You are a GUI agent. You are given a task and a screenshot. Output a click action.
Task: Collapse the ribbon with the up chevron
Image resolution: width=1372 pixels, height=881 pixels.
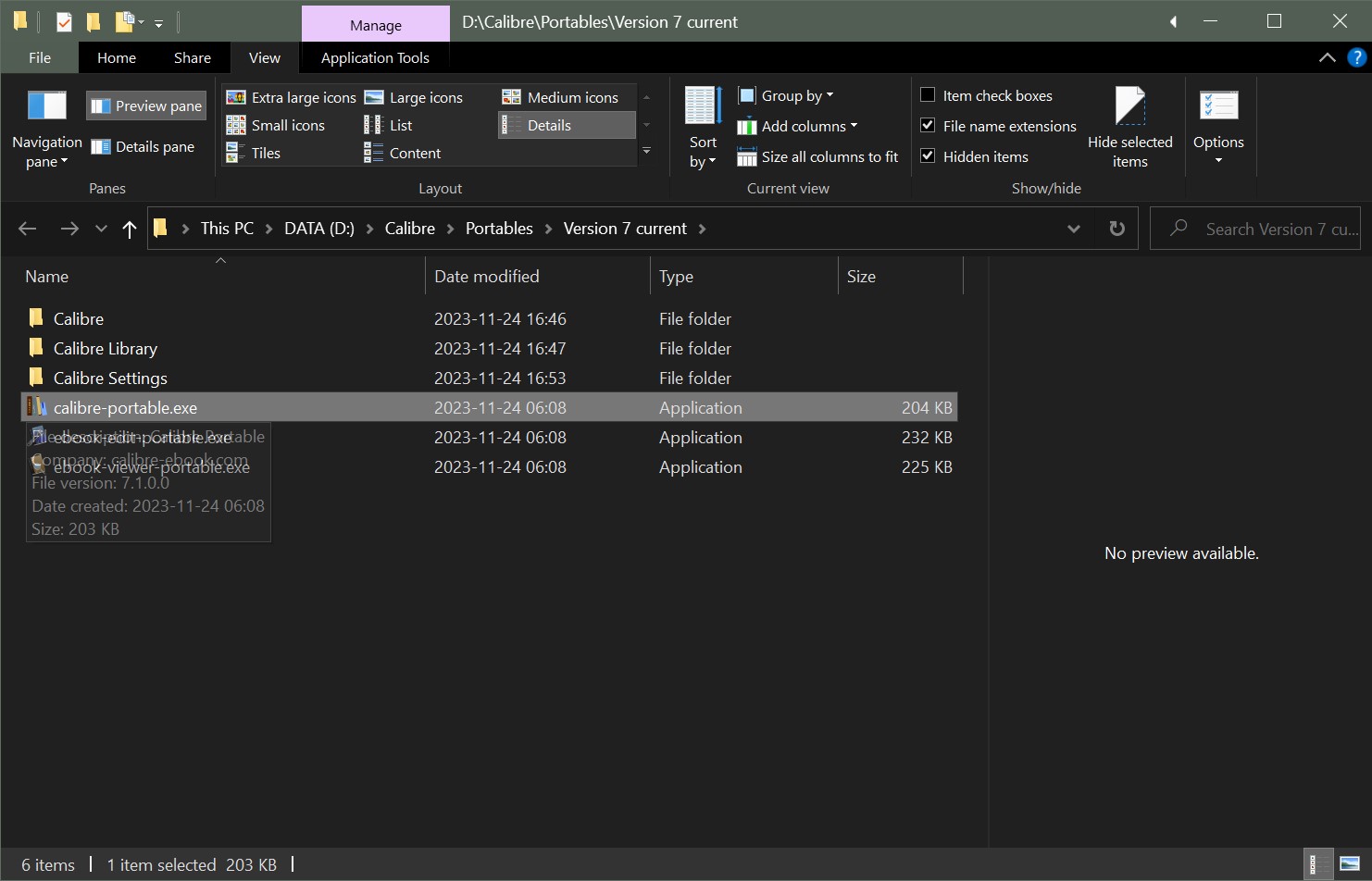[x=1327, y=57]
